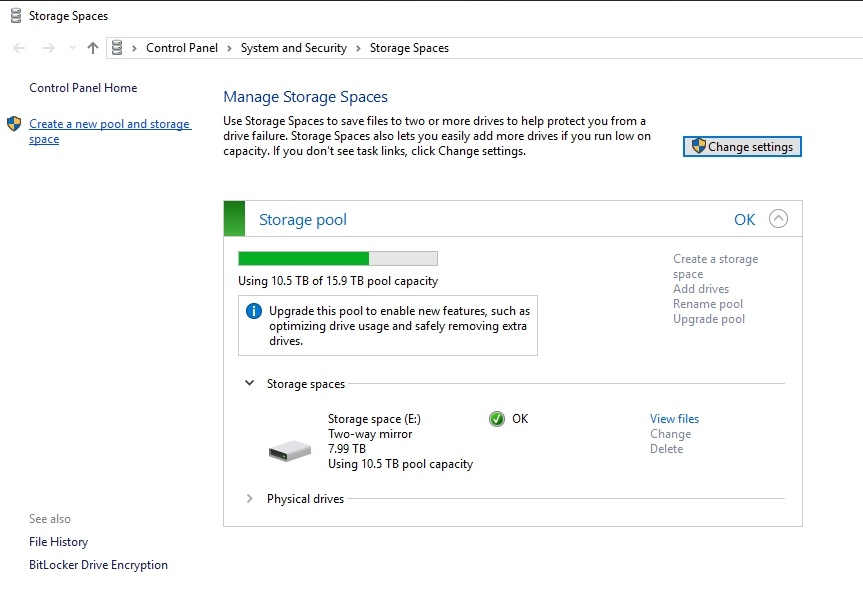
Task: Open the recent locations dropdown arrow
Action: point(72,48)
